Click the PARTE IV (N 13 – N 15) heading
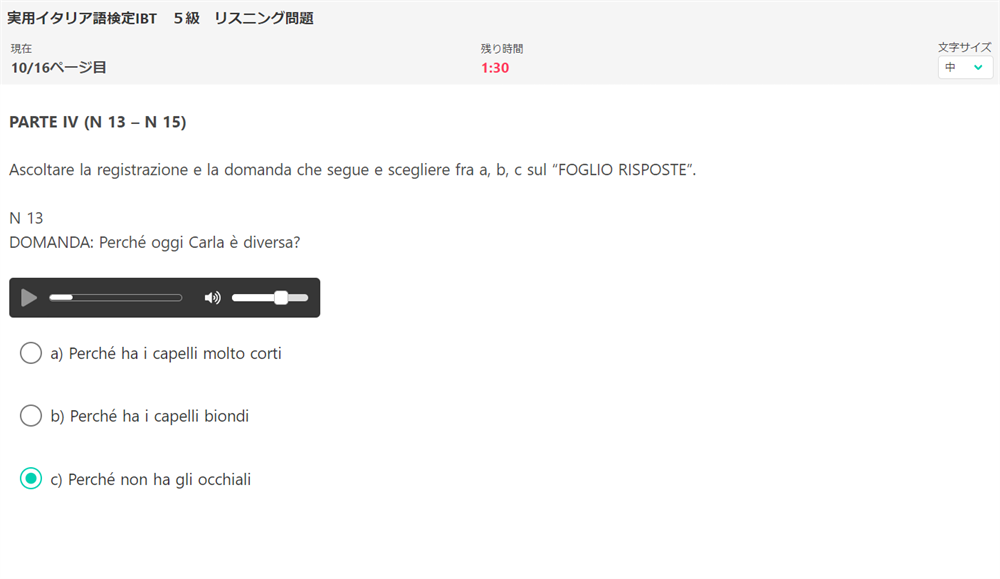The height and width of the screenshot is (579, 1000). (x=98, y=122)
